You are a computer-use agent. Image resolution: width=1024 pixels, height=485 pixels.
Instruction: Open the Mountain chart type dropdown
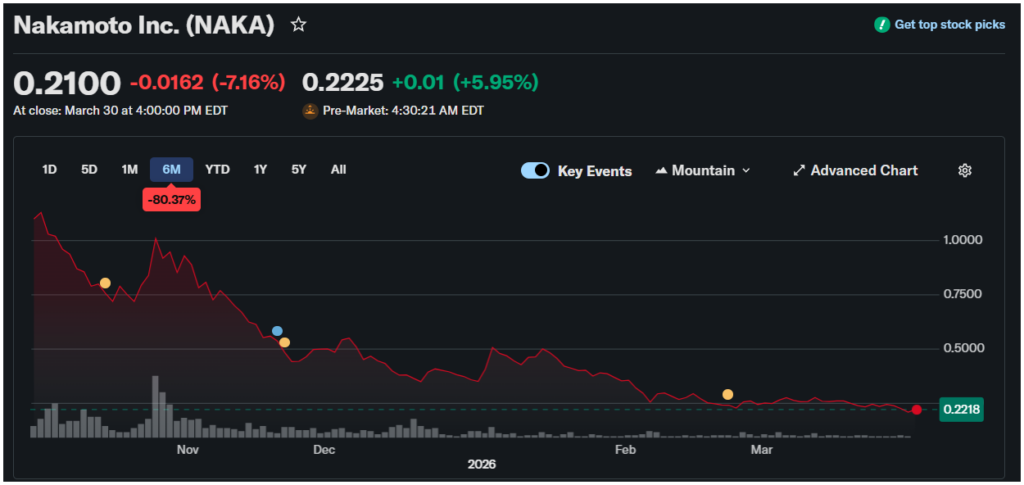coord(703,171)
